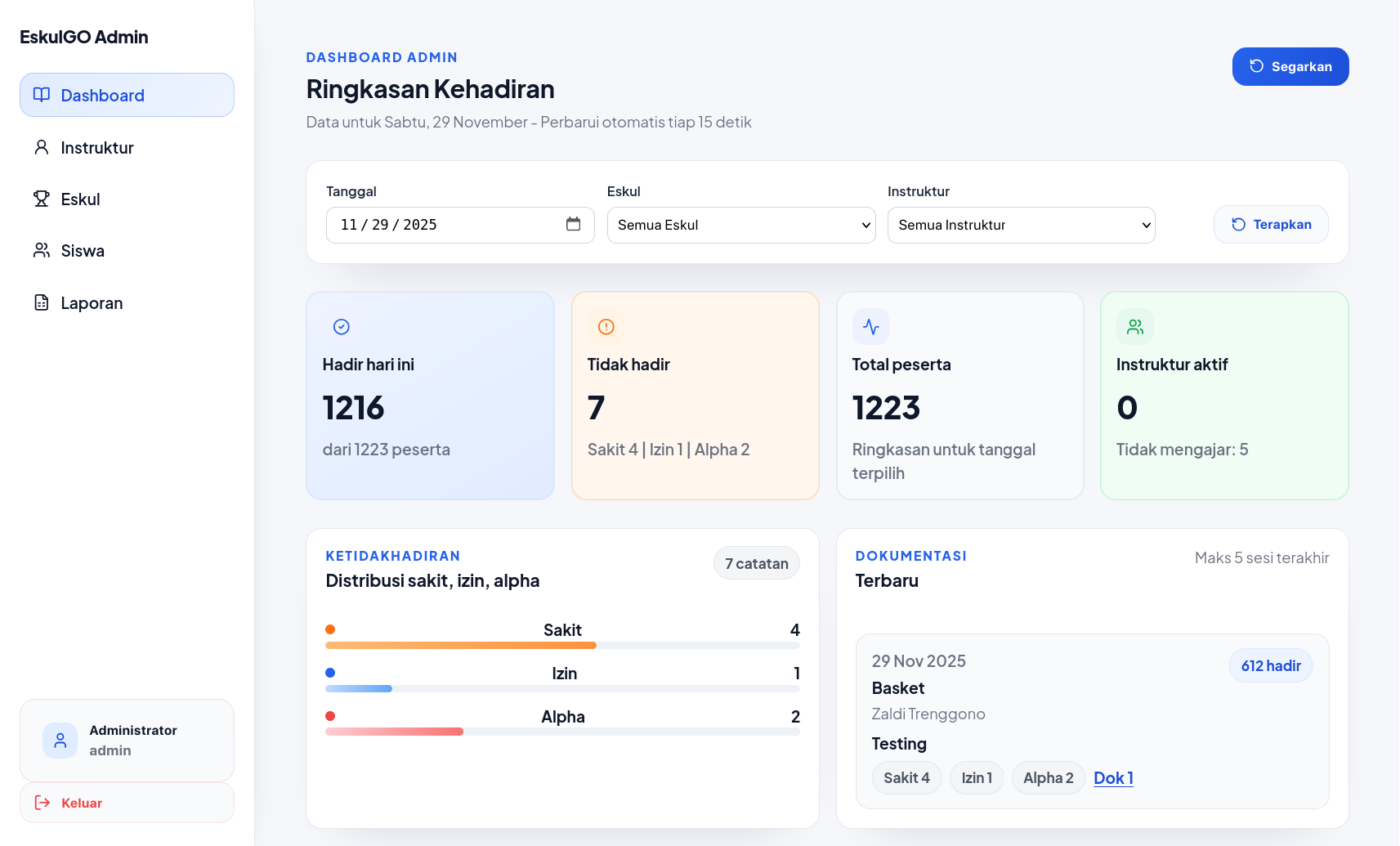Click the Tanggal date input field
The image size is (1400, 846).
(x=441, y=225)
